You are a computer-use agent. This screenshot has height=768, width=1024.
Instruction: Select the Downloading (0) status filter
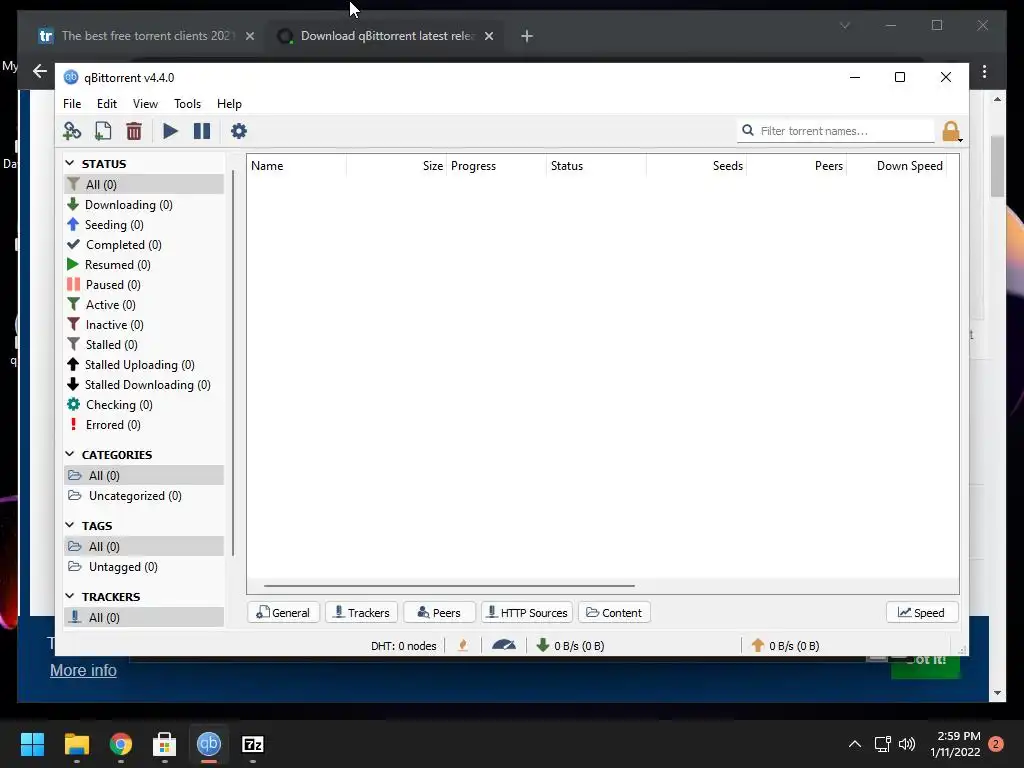pos(144,204)
